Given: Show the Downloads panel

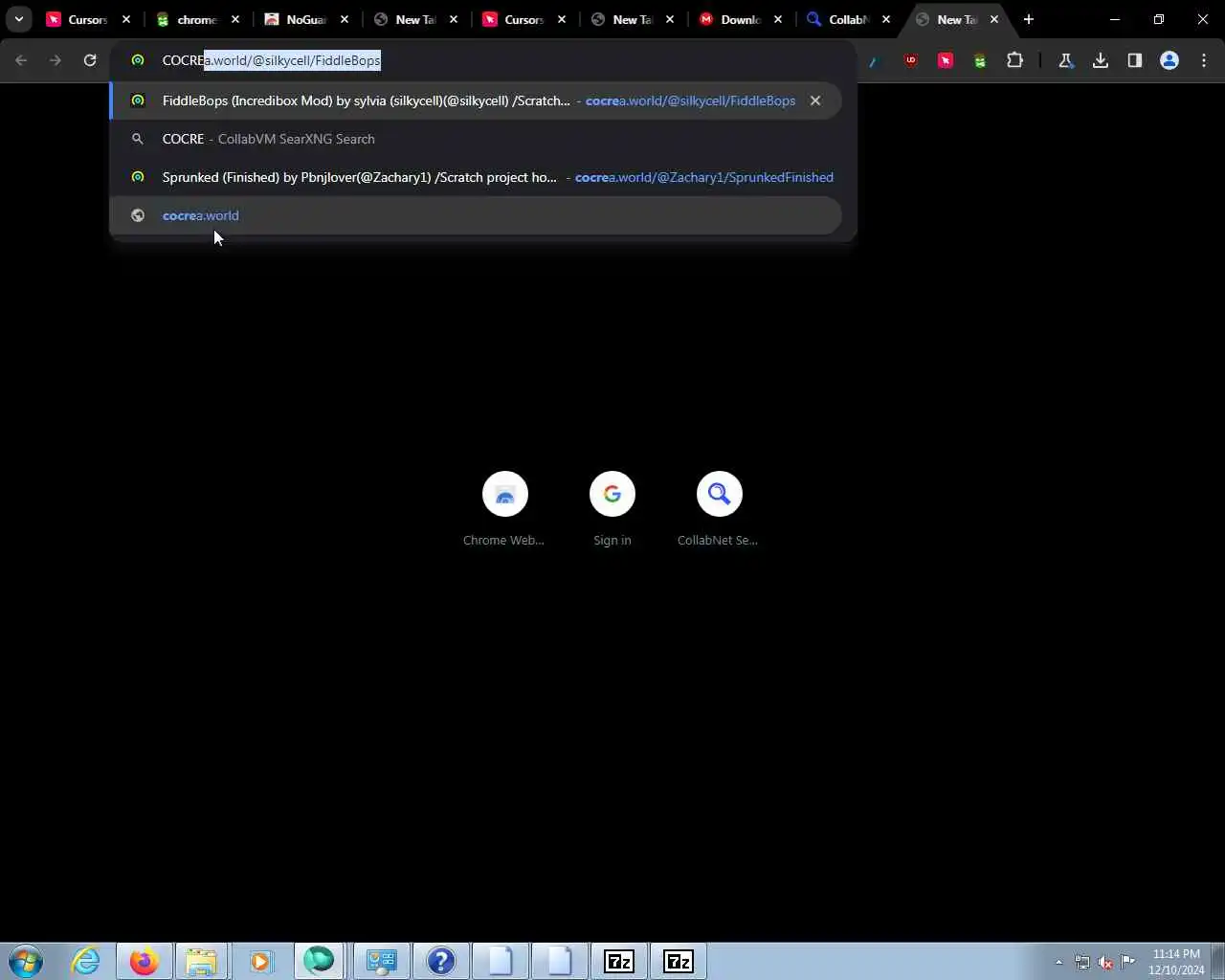Looking at the screenshot, I should click(x=1101, y=60).
